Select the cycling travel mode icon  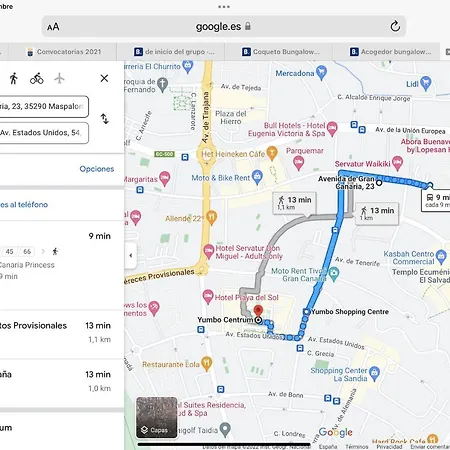point(37,79)
